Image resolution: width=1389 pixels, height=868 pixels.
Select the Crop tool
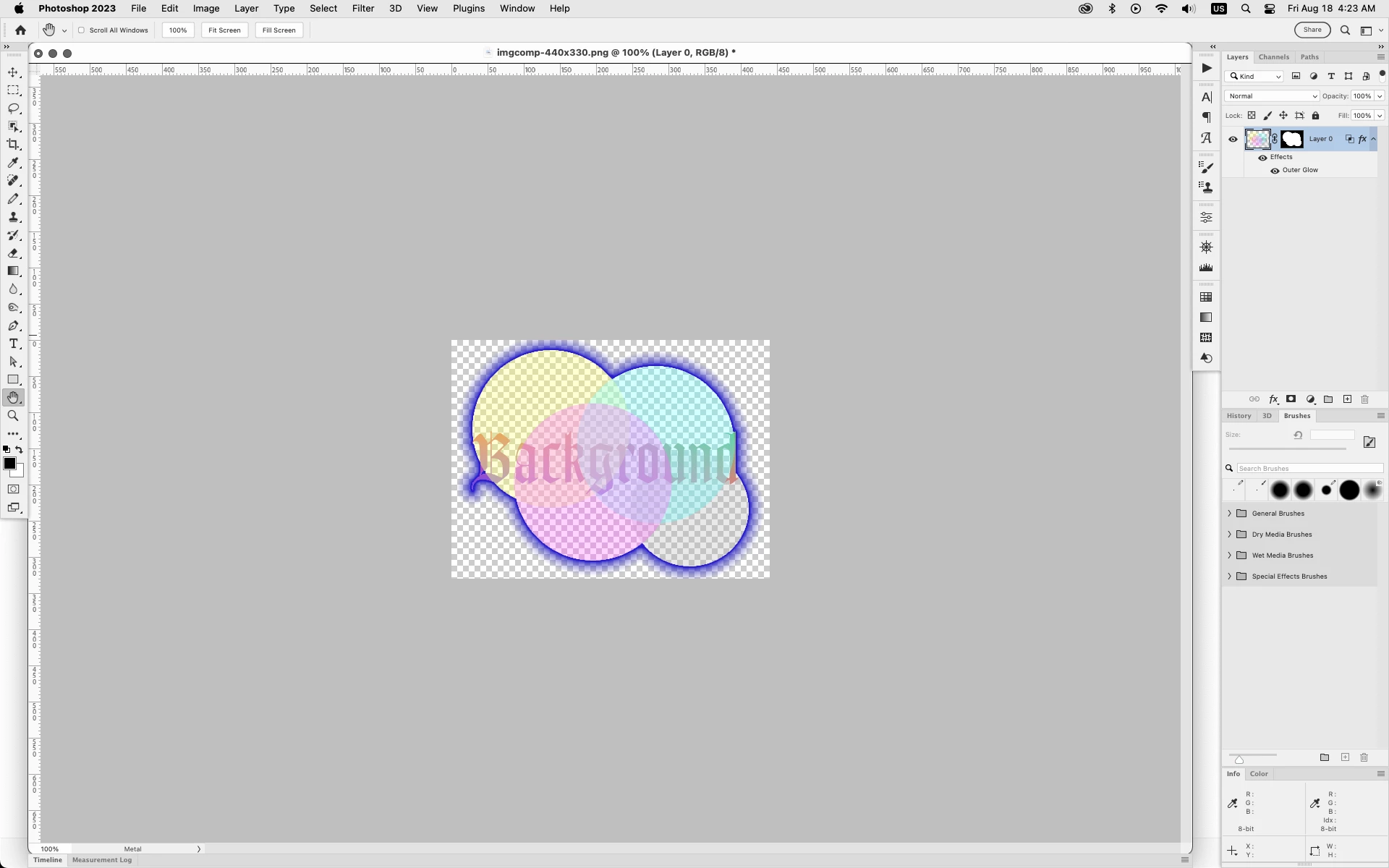13,145
